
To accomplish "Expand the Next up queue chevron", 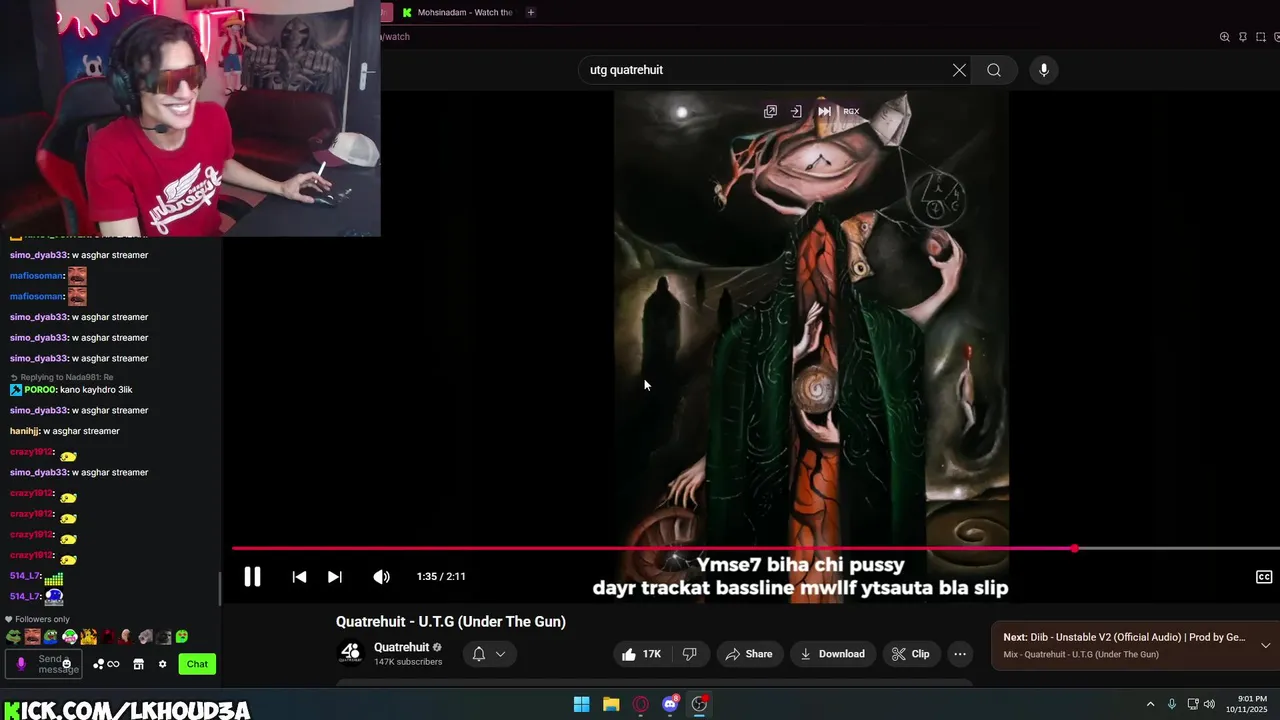I will pyautogui.click(x=1265, y=645).
